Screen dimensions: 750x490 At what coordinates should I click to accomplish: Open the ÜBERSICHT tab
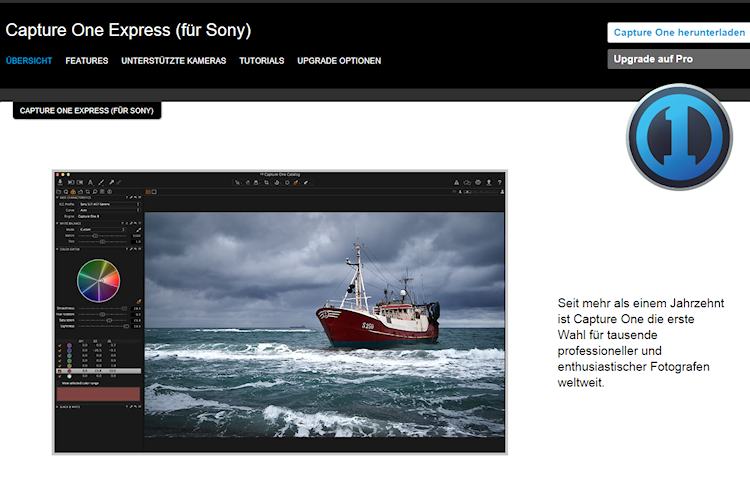coord(29,61)
